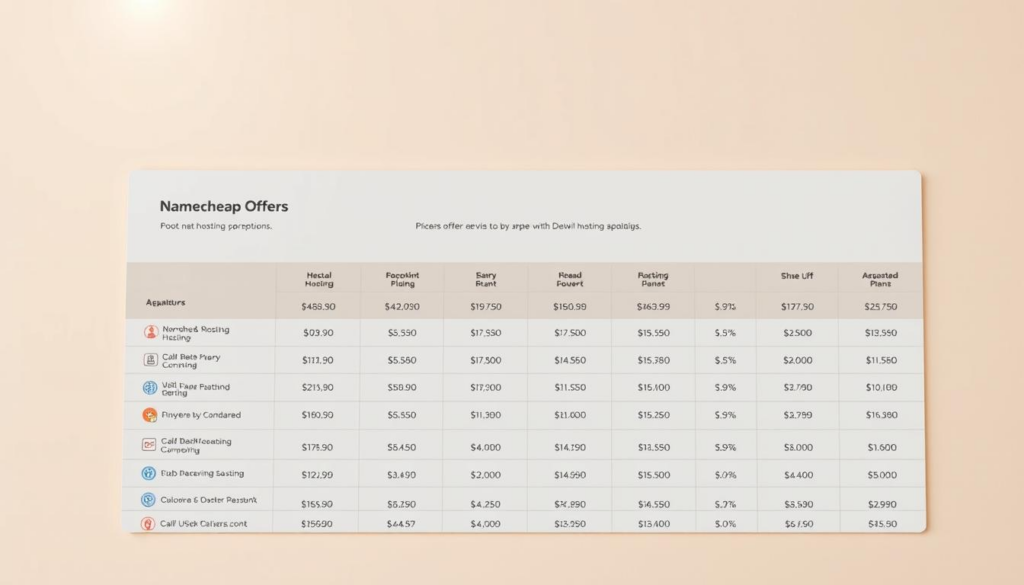Select the 'Sarry Ftant' column header
Viewport: 1024px width, 585px height.
pyautogui.click(x=486, y=279)
